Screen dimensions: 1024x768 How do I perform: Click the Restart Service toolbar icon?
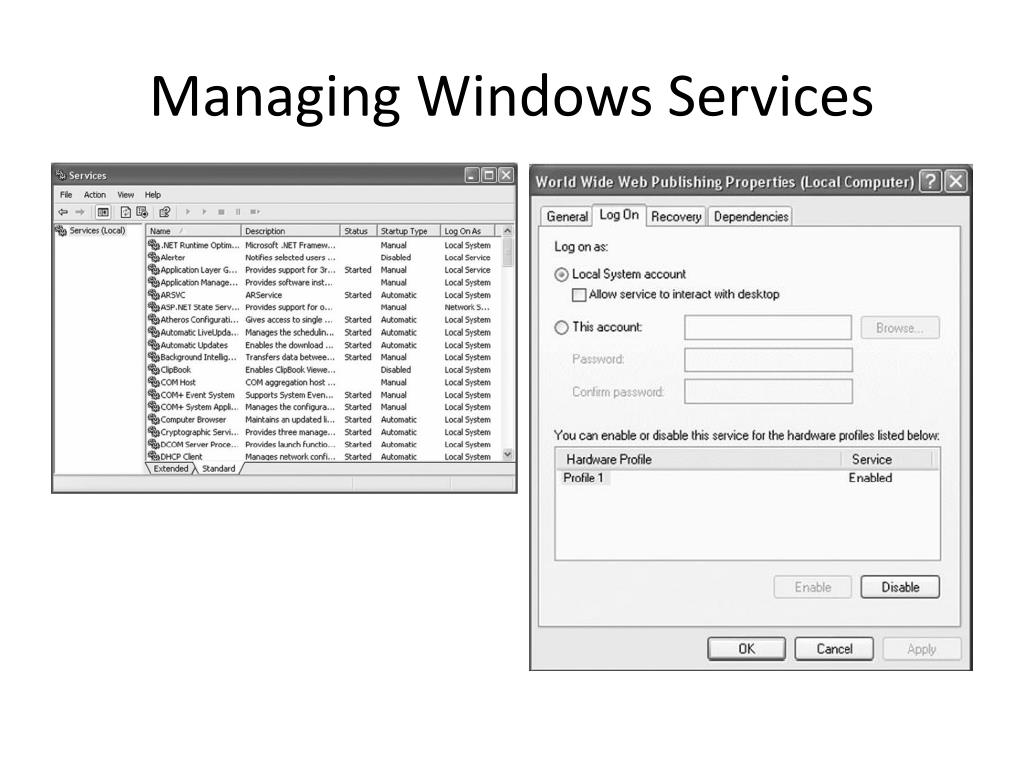click(x=255, y=212)
